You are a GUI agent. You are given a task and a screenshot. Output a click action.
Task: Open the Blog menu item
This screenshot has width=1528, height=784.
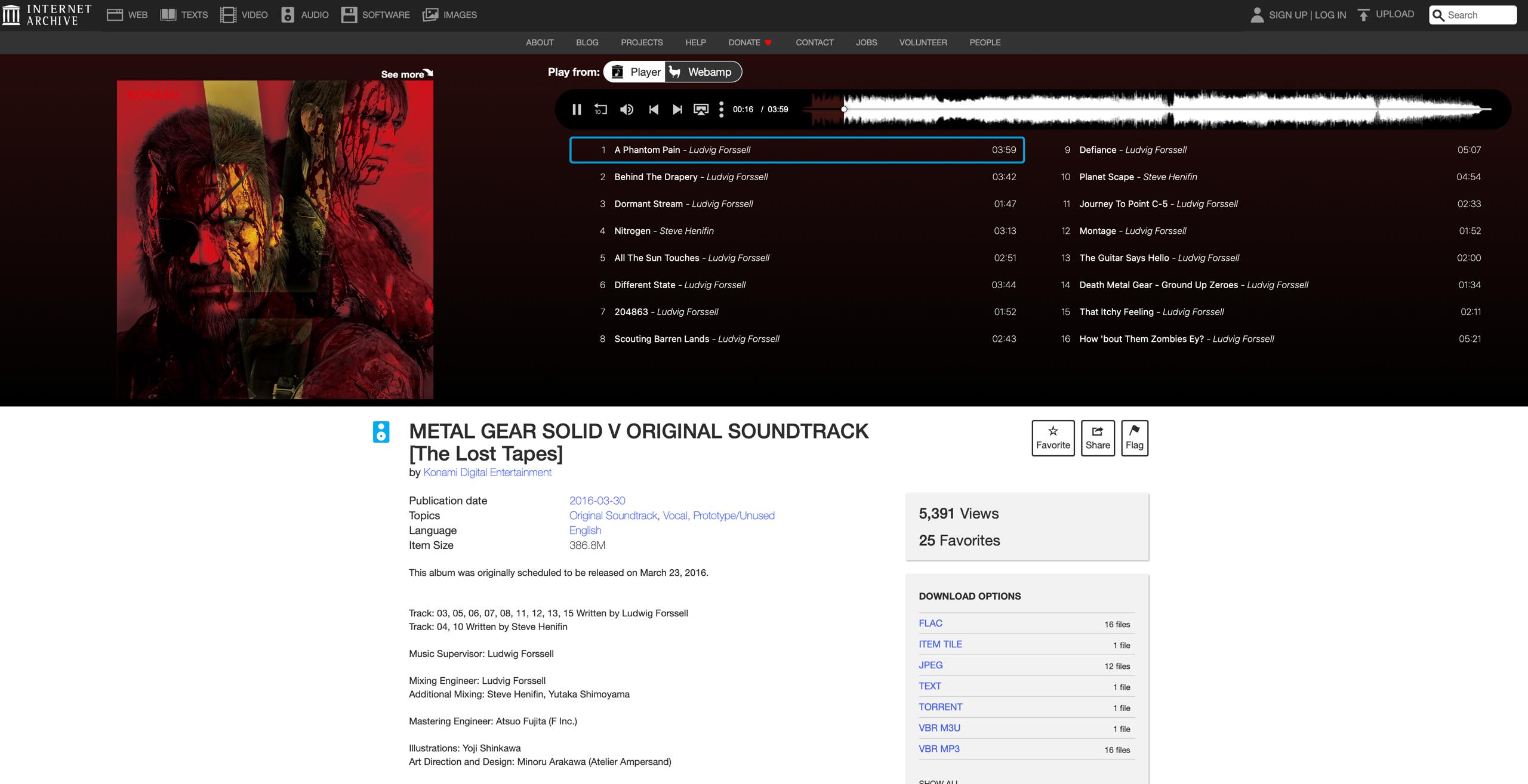[587, 42]
